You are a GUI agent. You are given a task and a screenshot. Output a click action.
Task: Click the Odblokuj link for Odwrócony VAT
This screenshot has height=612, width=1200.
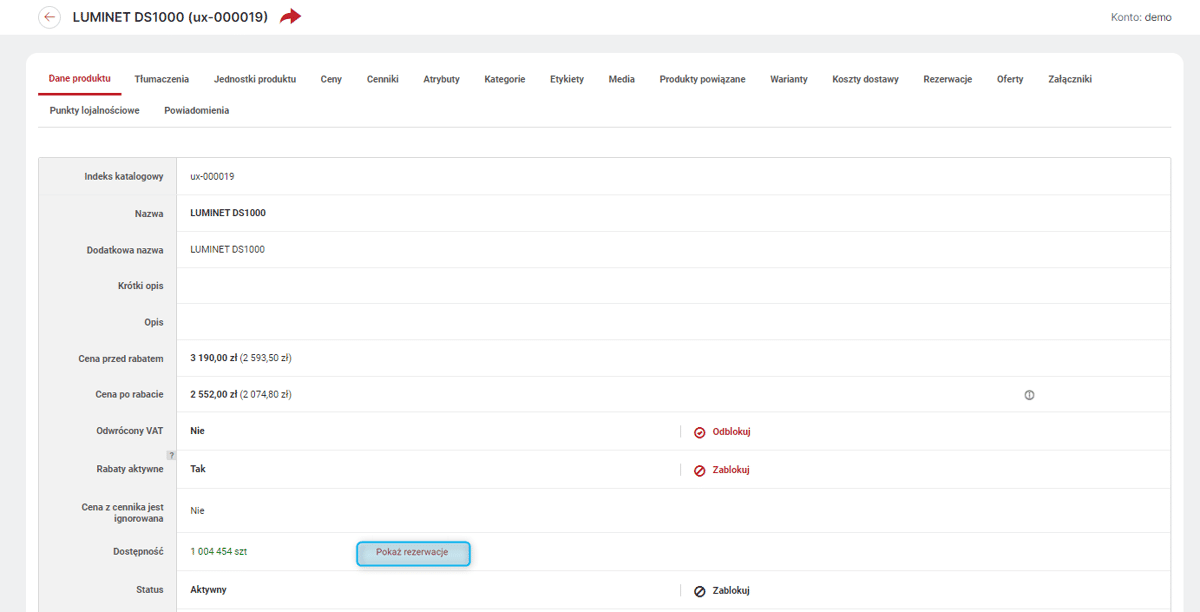tap(731, 432)
